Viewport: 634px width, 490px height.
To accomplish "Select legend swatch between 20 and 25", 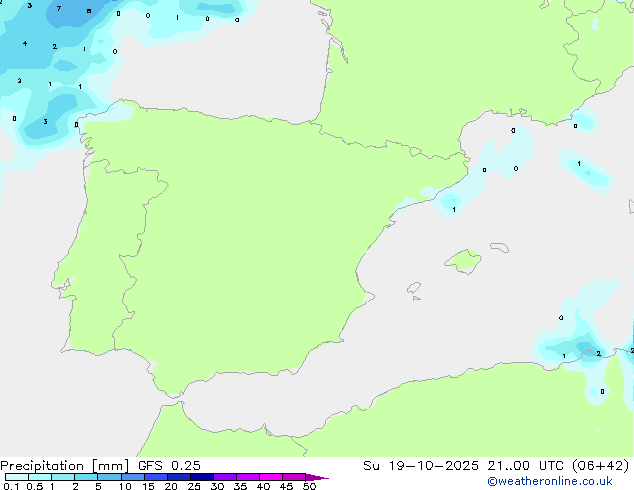I will click(179, 477).
